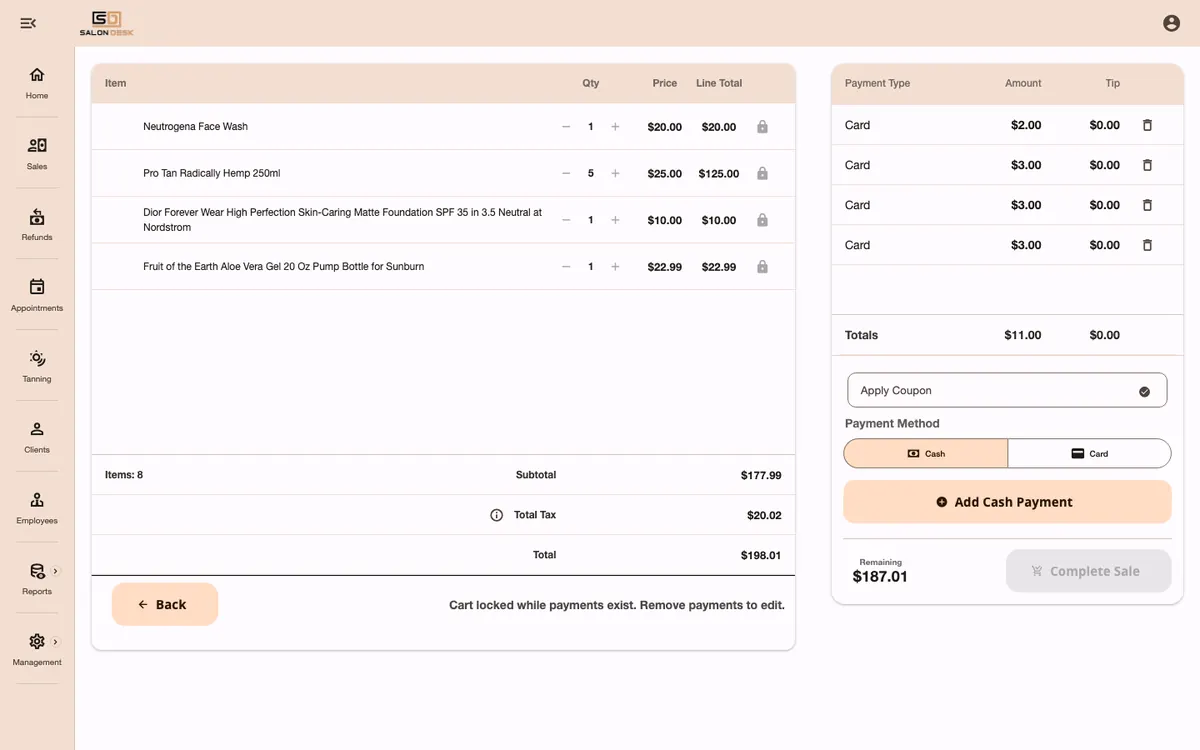1200x750 pixels.
Task: Click the $22.99 price of Aloe Vera Gel
Action: (x=665, y=267)
